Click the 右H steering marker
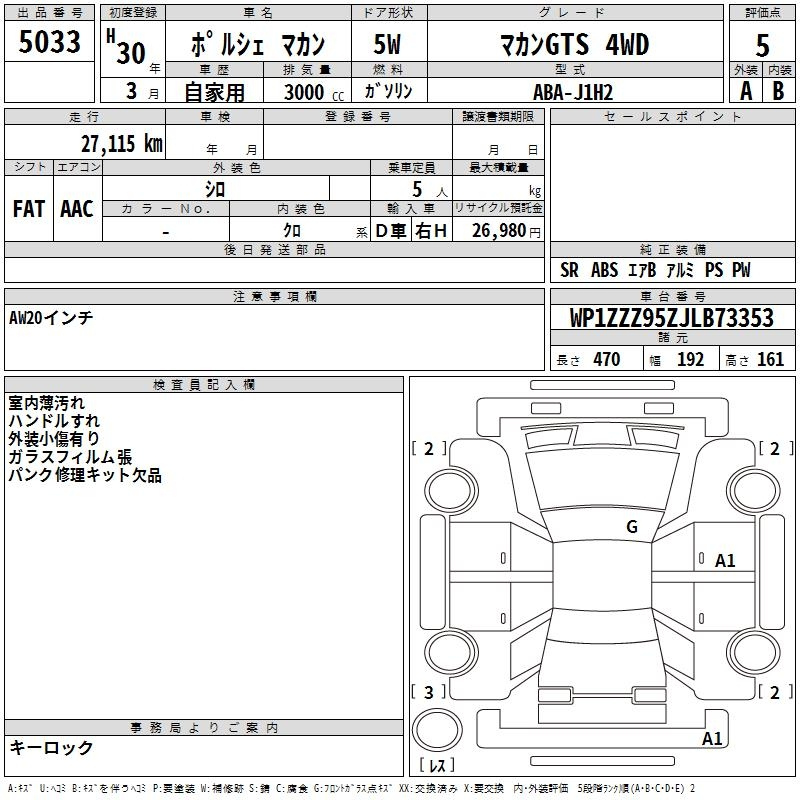Viewport: 800px width, 800px height. tap(431, 231)
